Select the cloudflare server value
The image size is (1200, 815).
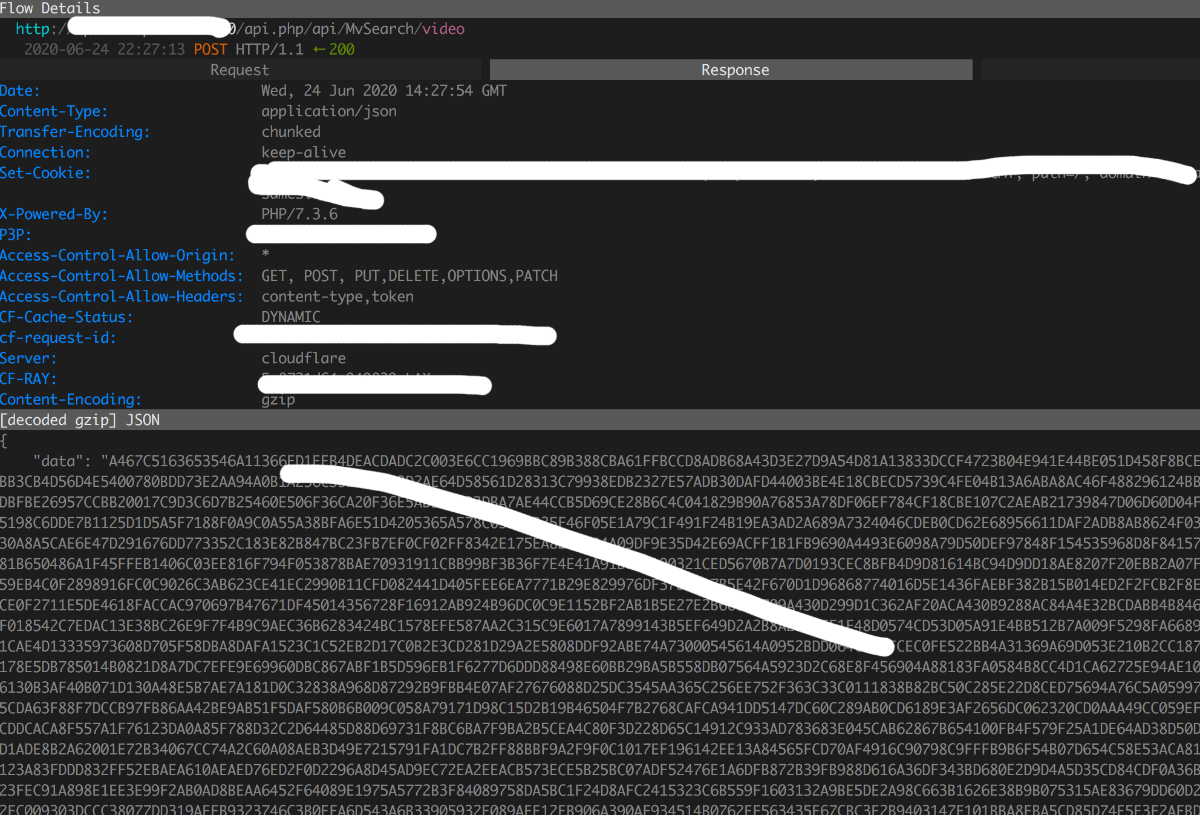[x=304, y=357]
